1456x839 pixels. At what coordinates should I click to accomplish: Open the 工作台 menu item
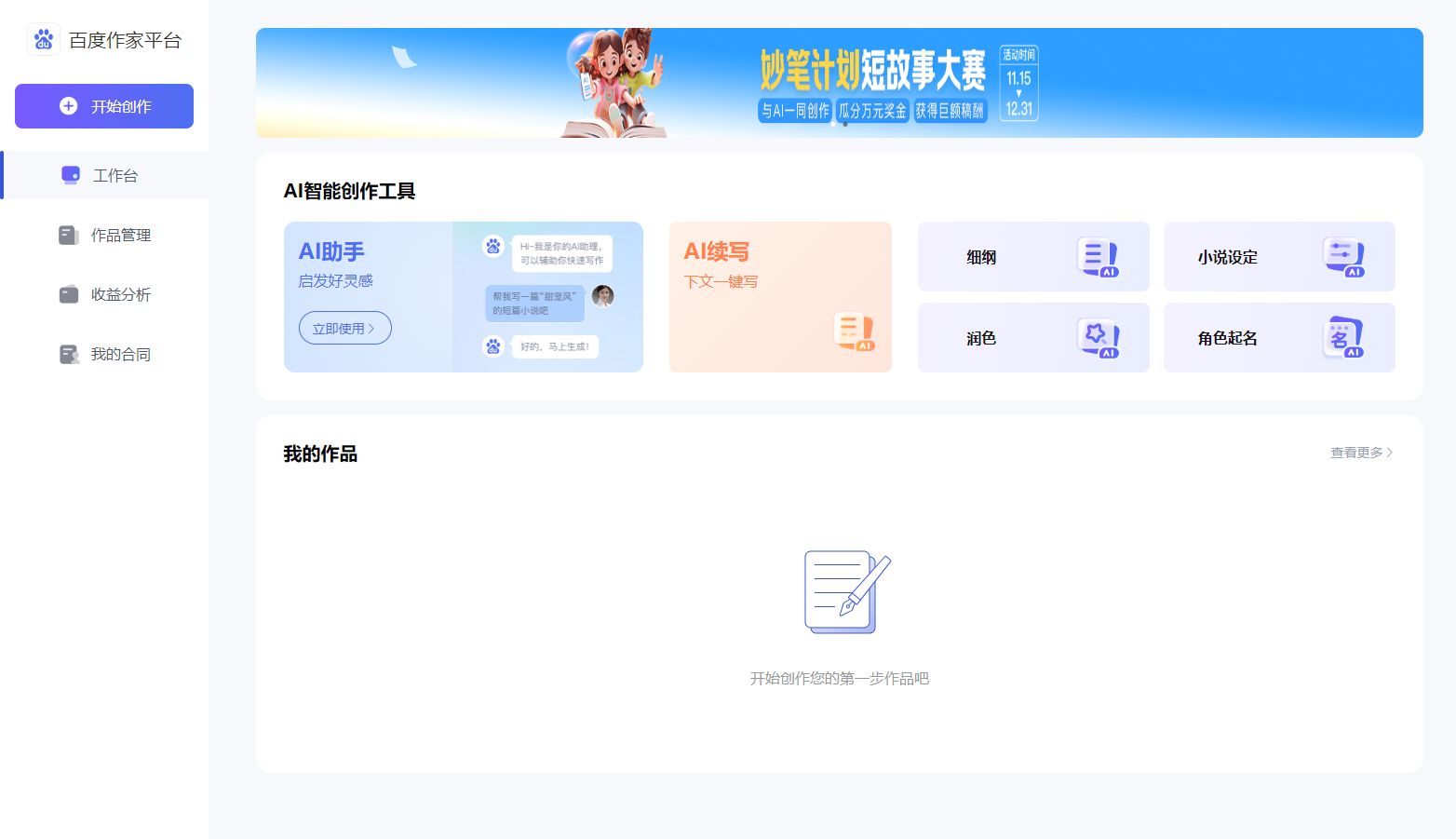point(104,175)
